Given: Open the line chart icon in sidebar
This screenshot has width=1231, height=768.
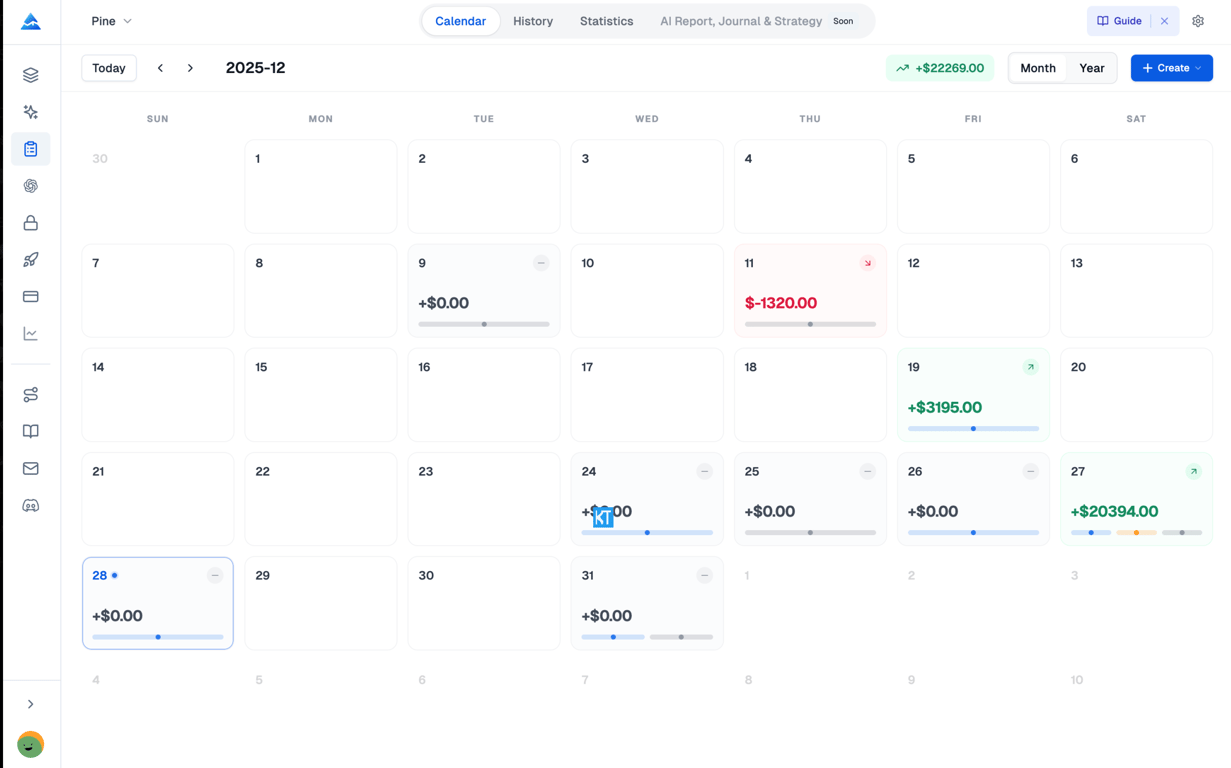Looking at the screenshot, I should (x=31, y=334).
